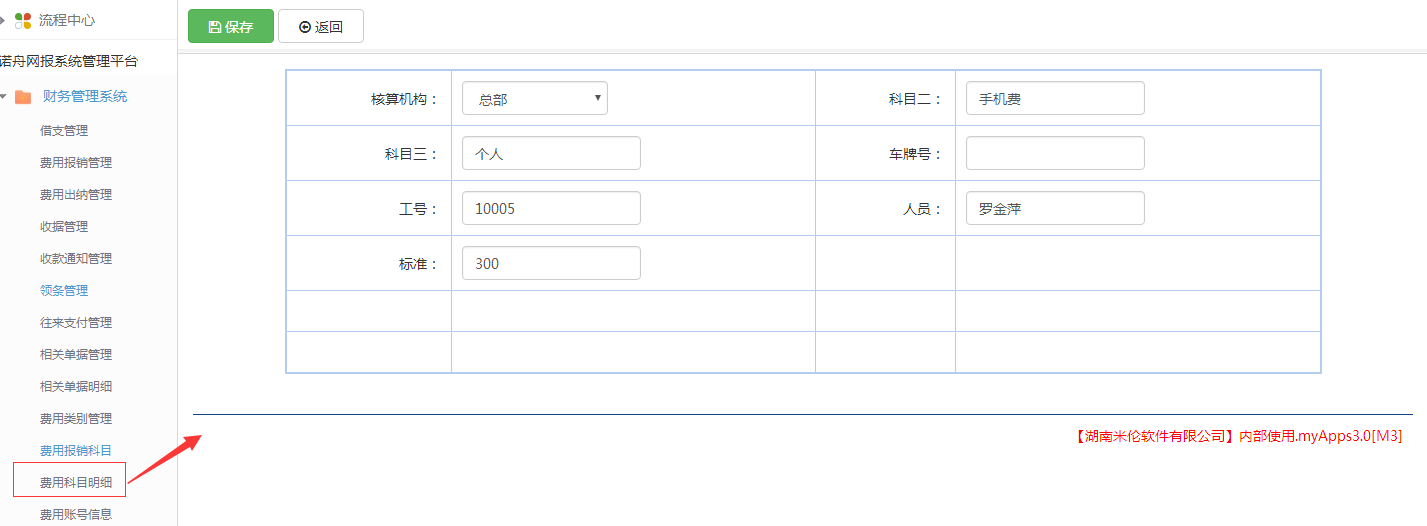The height and width of the screenshot is (526, 1427).
Task: Click the 返回 button
Action: (321, 27)
